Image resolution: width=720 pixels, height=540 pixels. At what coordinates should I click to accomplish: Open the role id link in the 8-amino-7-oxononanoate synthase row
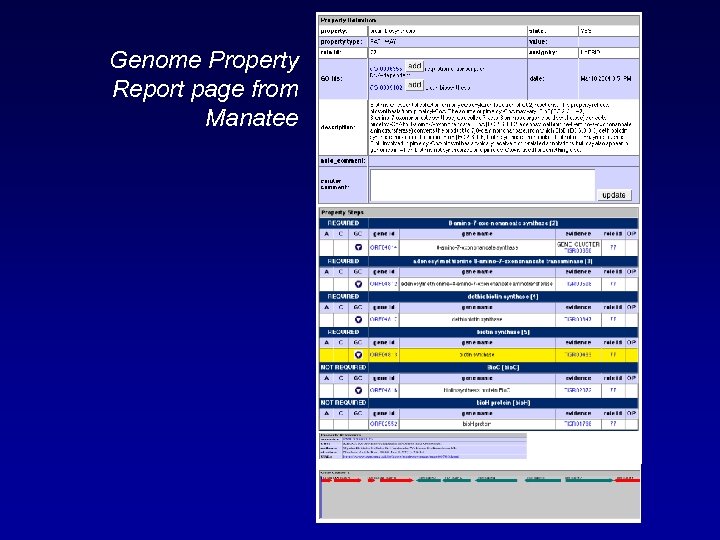[x=613, y=248]
